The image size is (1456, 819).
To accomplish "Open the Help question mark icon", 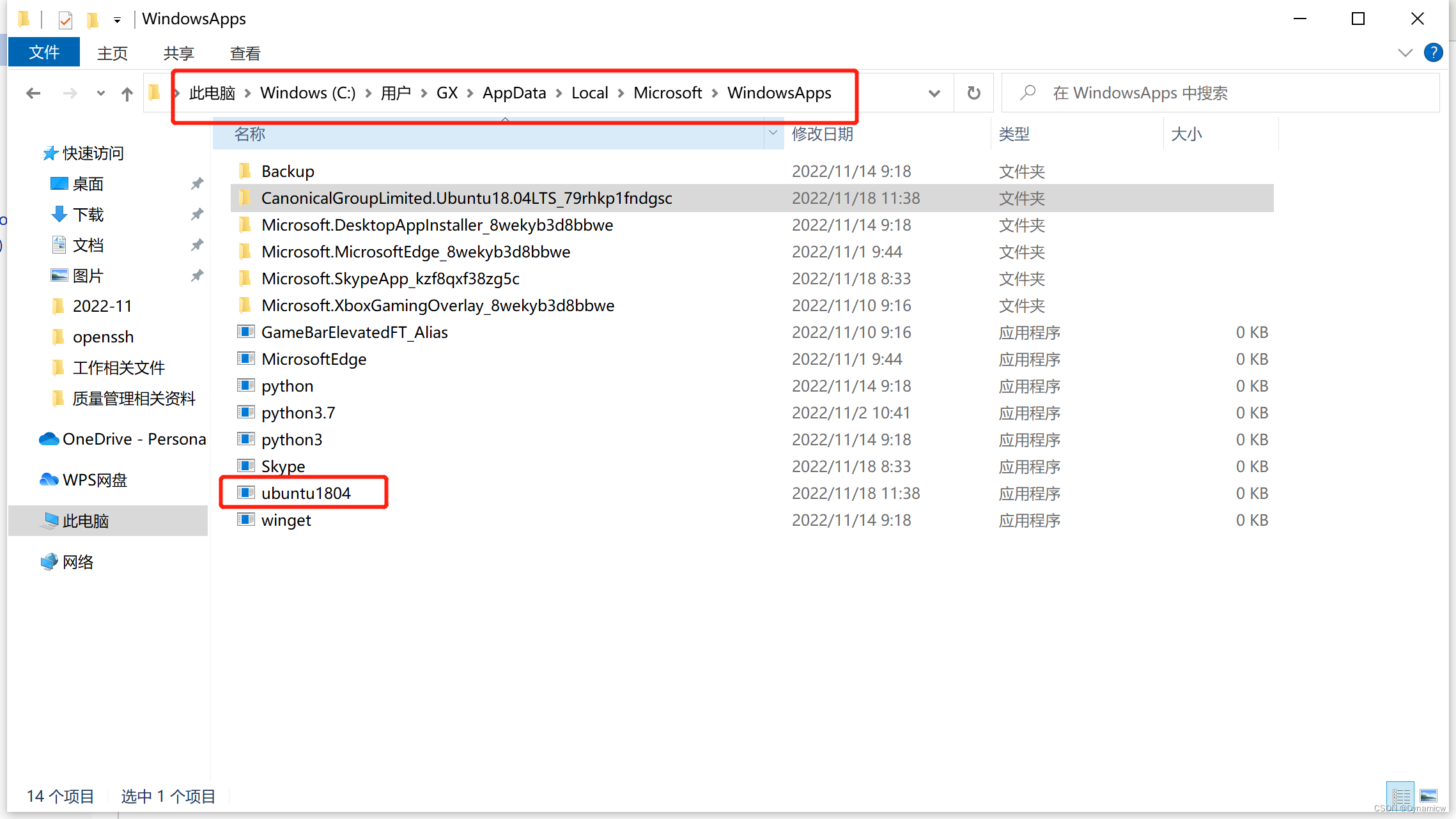I will pyautogui.click(x=1433, y=53).
